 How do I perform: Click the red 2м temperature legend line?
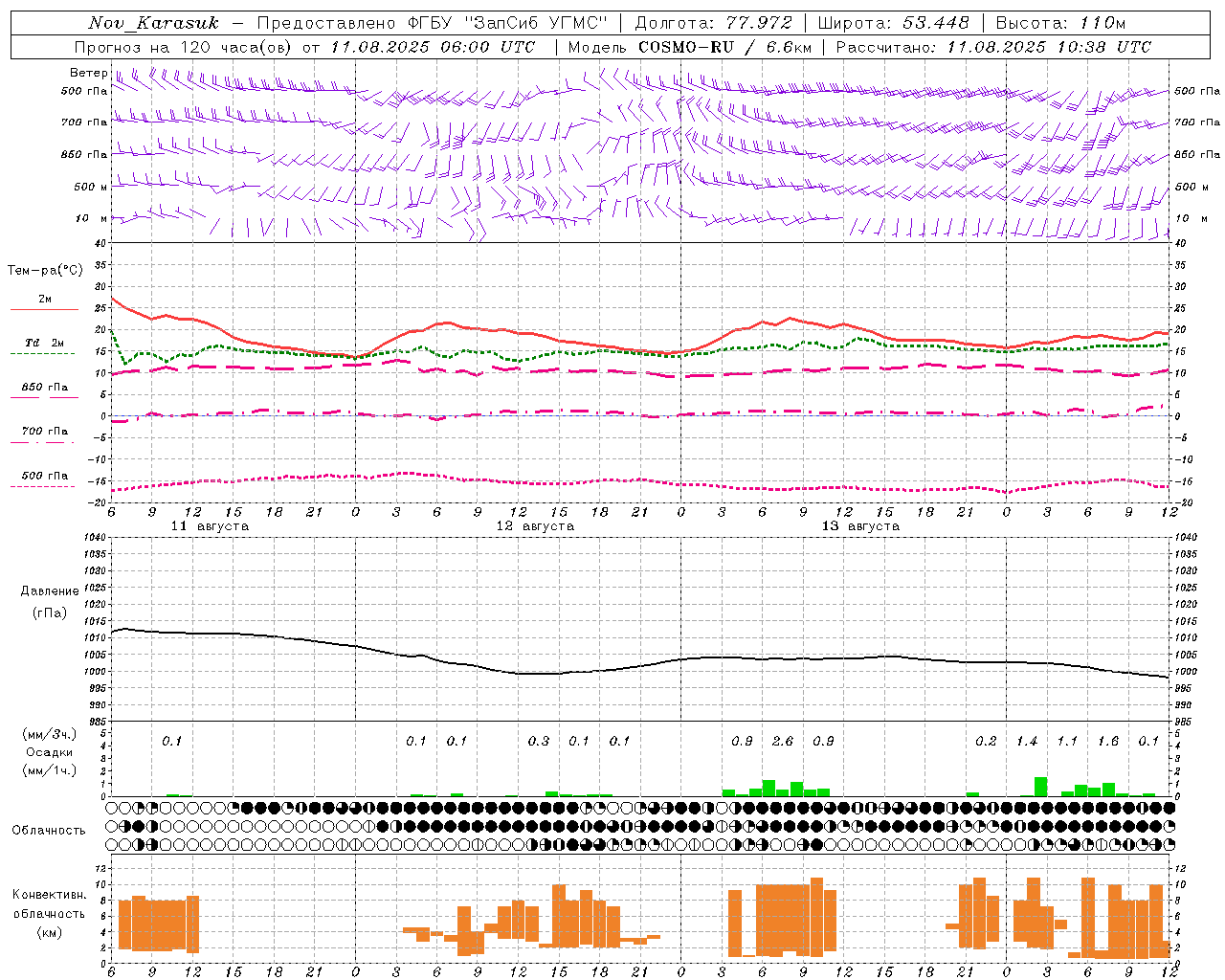click(x=44, y=309)
